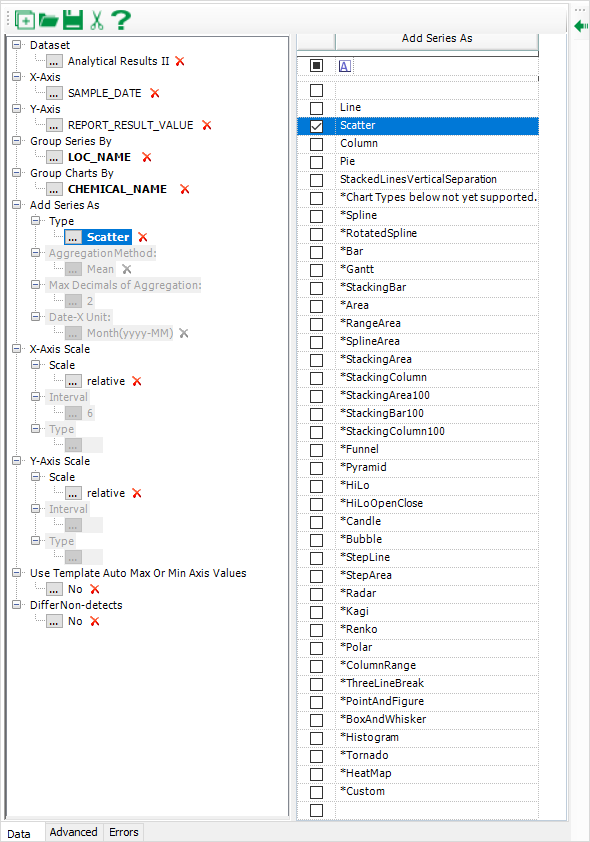The height and width of the screenshot is (842, 590).
Task: Switch to the Advanced tab
Action: [x=74, y=832]
